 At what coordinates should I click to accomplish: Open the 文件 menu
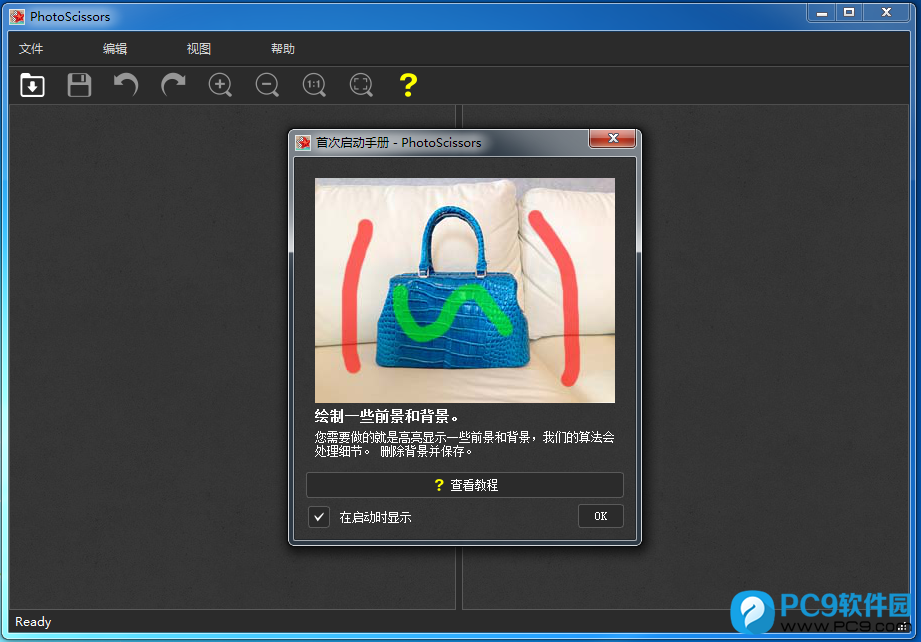(31, 49)
